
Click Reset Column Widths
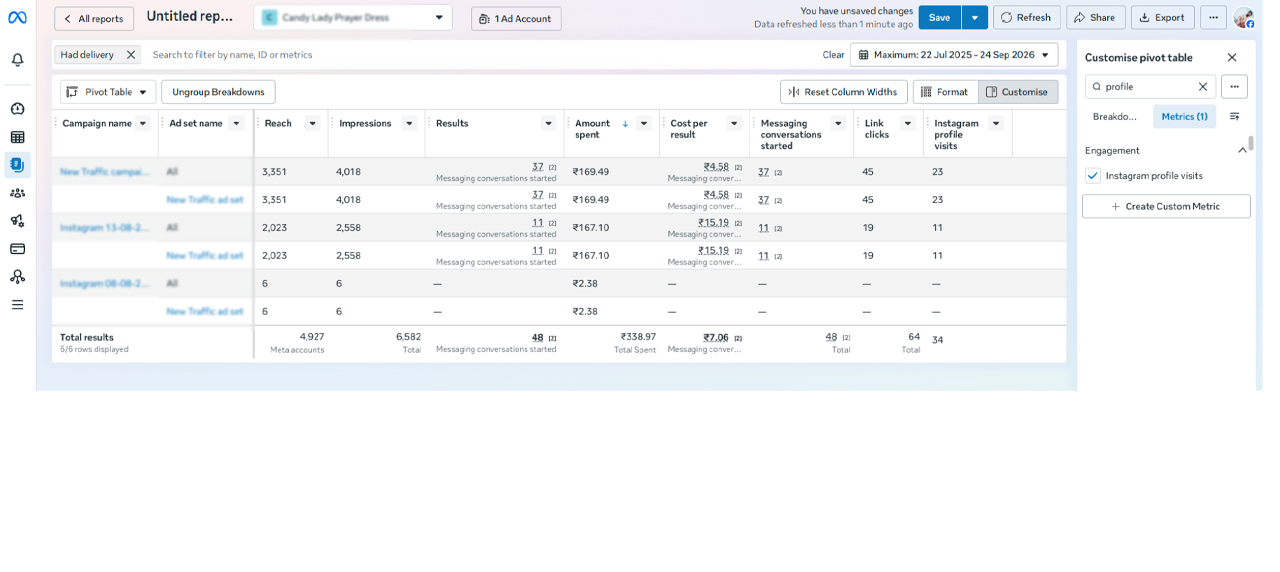click(844, 92)
